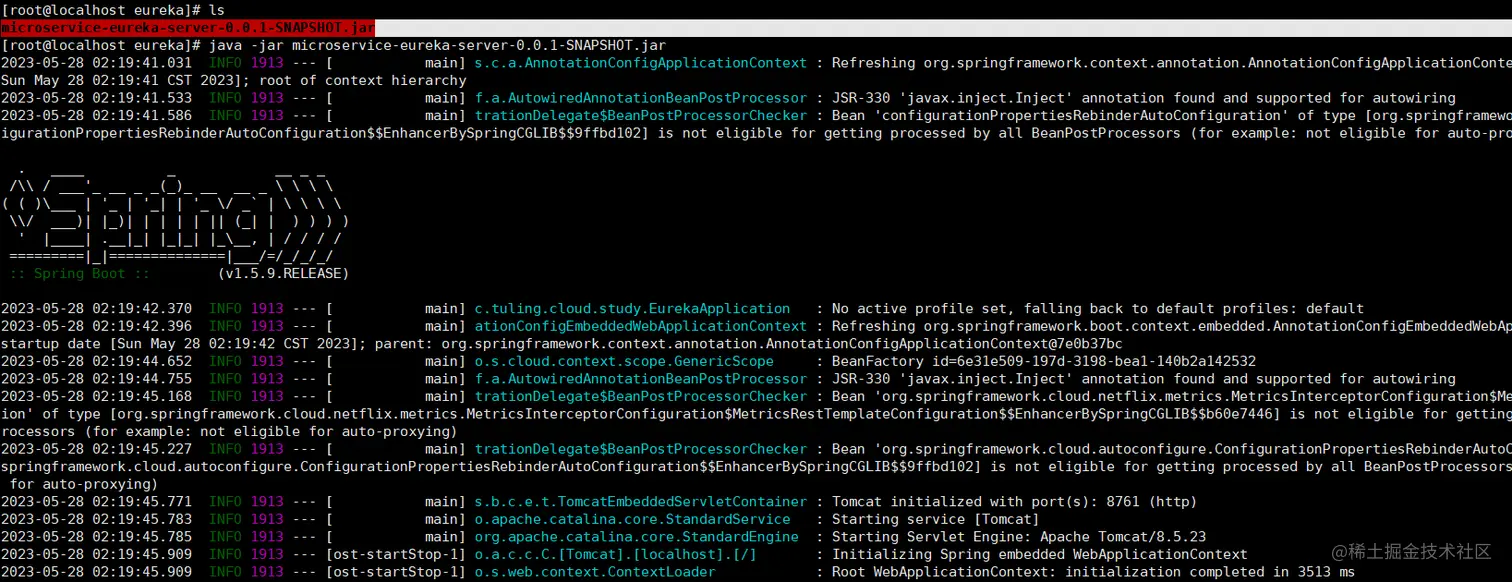The image size is (1512, 582).
Task: Click version text (v1.5.9.RELEASE)
Action: (x=283, y=273)
